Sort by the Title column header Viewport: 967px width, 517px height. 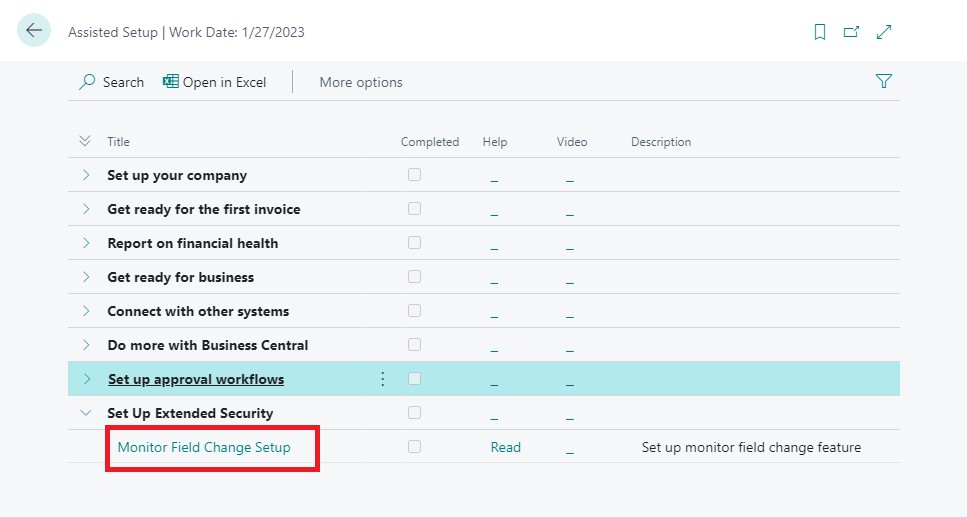(119, 142)
